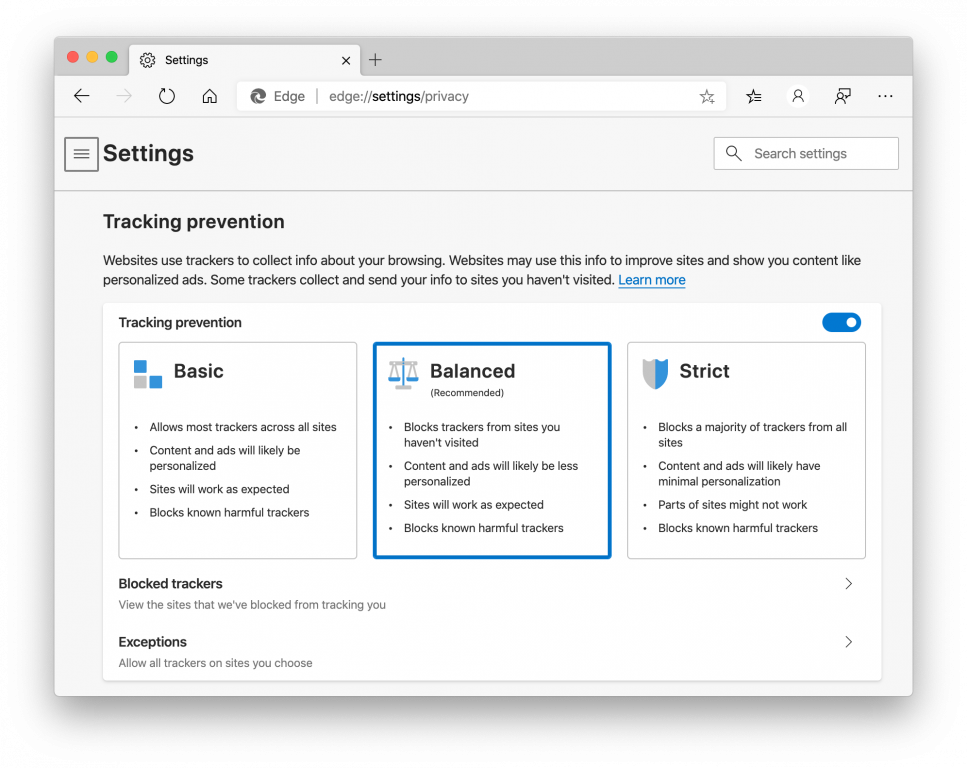Click 'Parts of sites might not work'
Image resolution: width=967 pixels, height=768 pixels.
(732, 505)
